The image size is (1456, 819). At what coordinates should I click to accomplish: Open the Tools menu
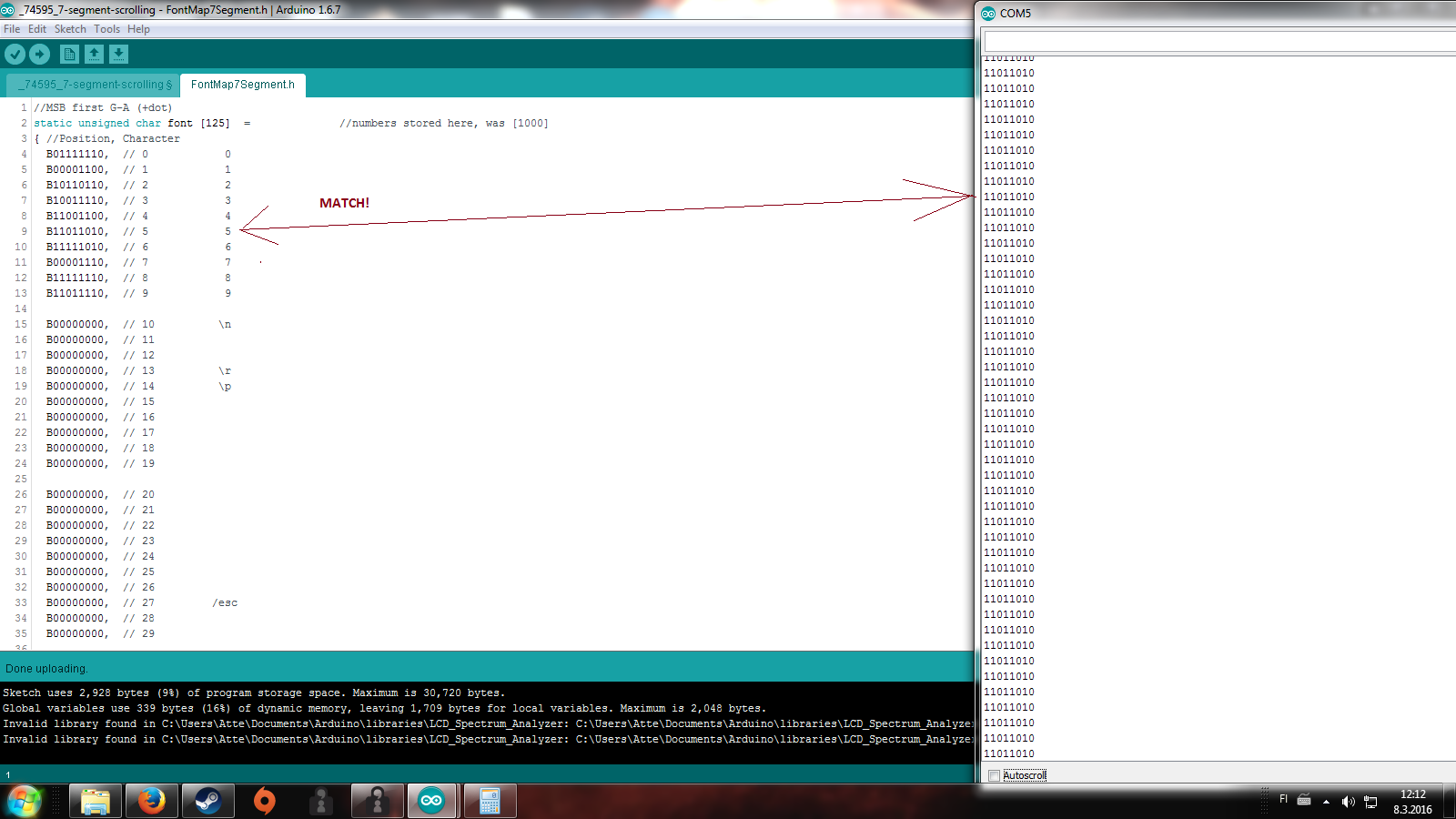[106, 29]
